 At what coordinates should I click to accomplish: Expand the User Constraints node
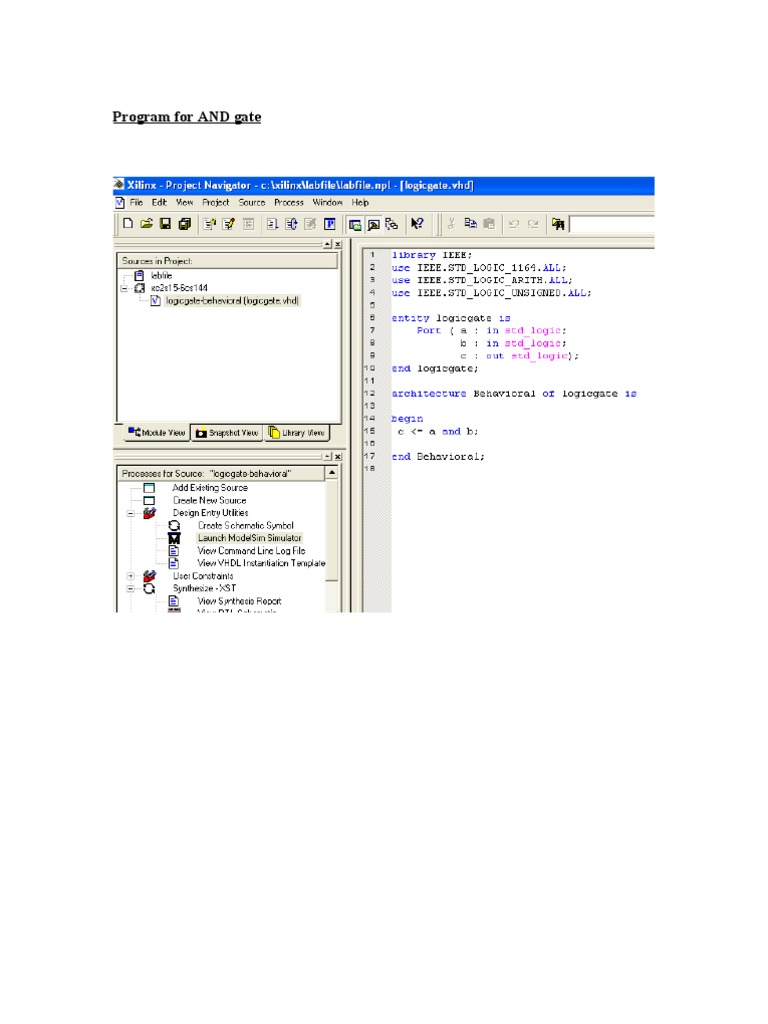(131, 576)
